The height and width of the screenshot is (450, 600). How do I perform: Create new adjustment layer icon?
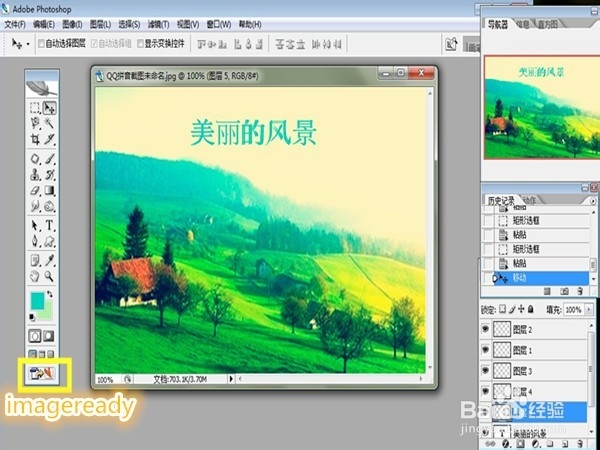coord(536,444)
